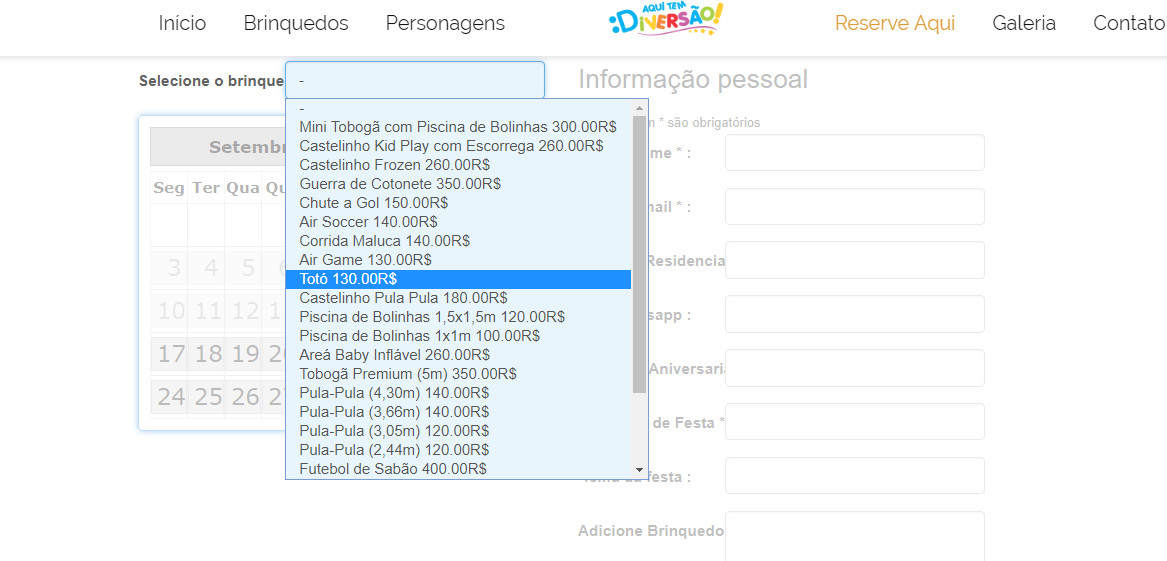Go to the Personagens page
1167x561 pixels.
(x=445, y=23)
